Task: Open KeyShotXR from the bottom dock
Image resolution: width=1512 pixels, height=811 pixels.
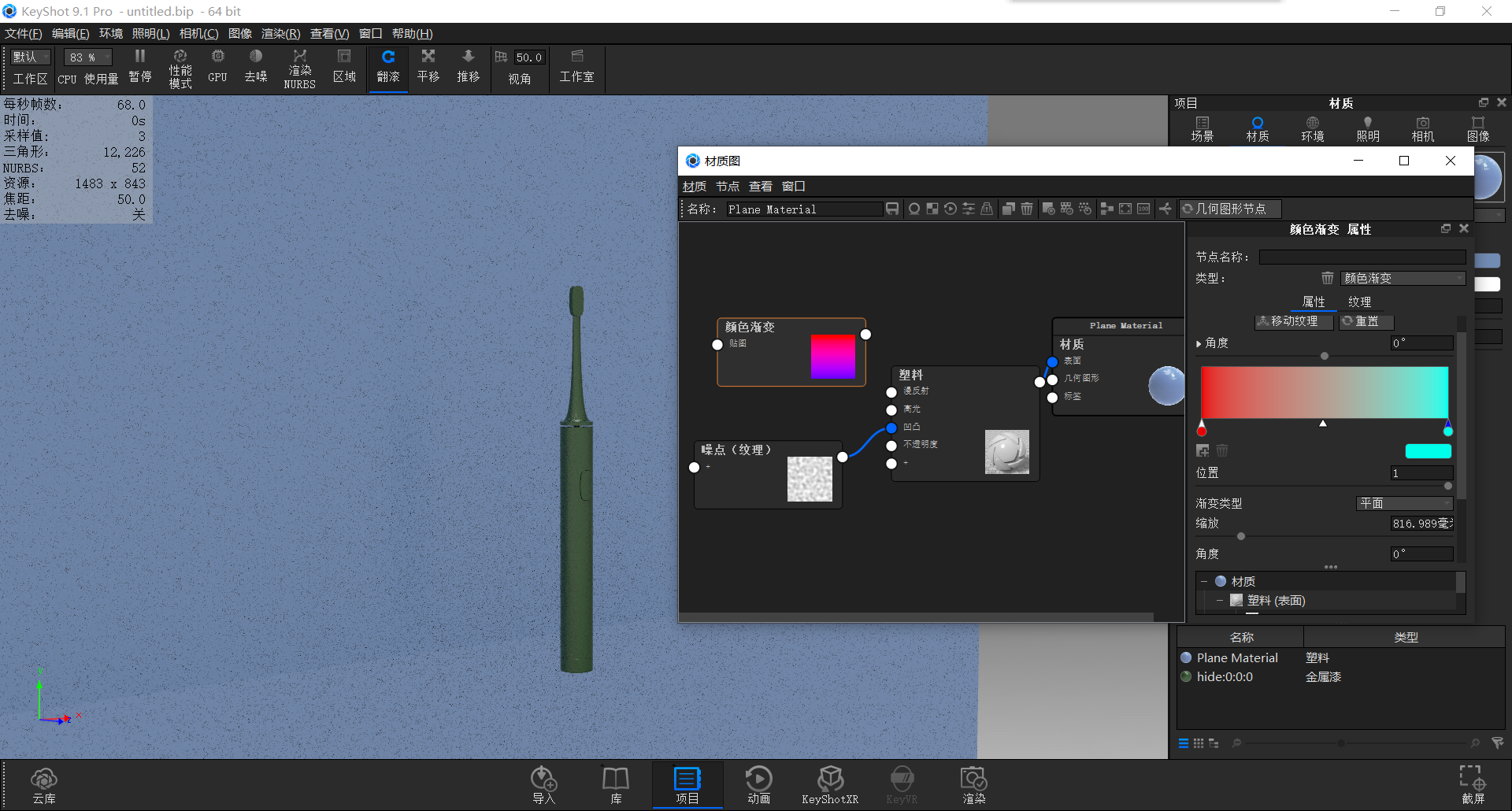Action: [x=830, y=783]
